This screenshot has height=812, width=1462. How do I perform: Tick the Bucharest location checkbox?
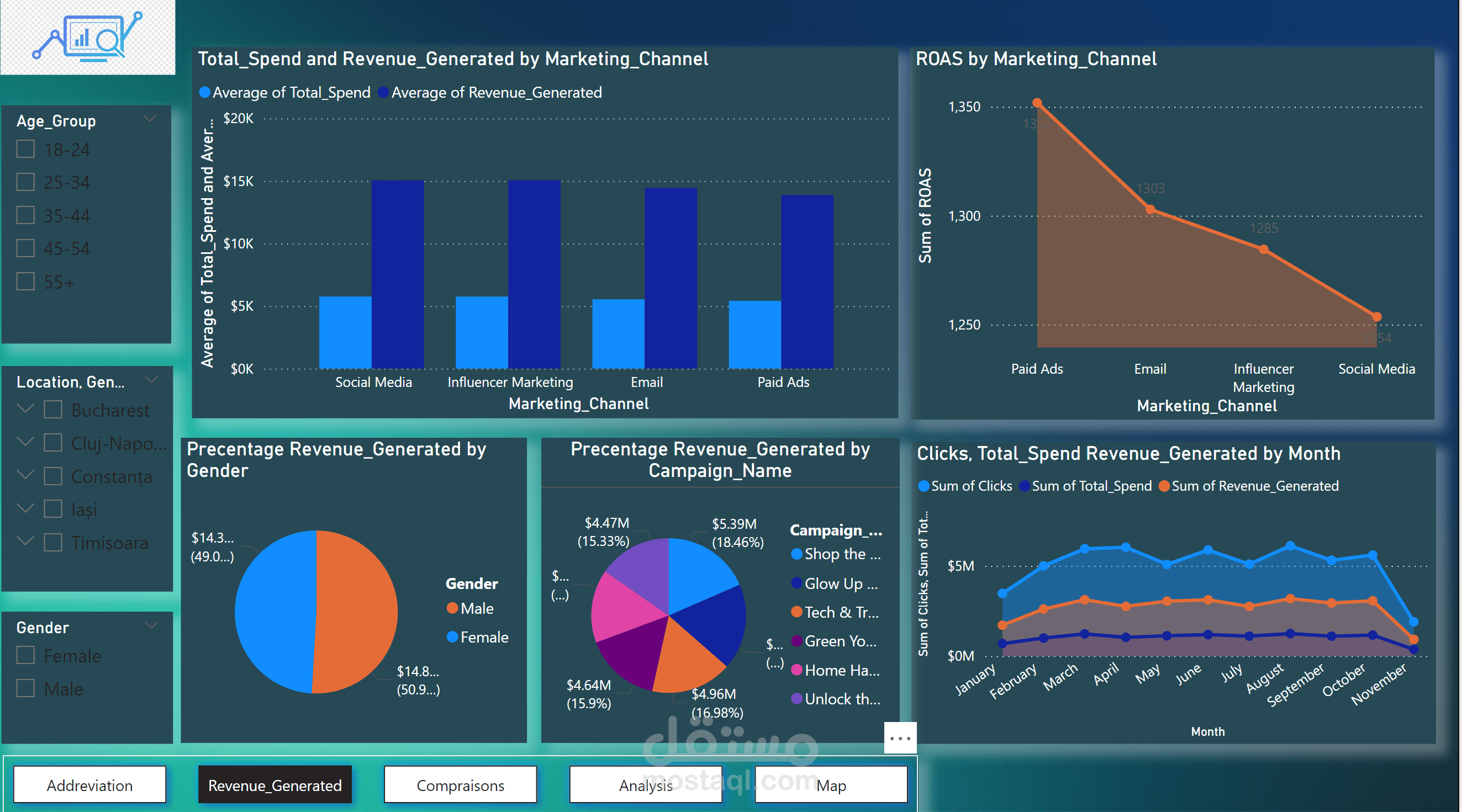tap(53, 410)
